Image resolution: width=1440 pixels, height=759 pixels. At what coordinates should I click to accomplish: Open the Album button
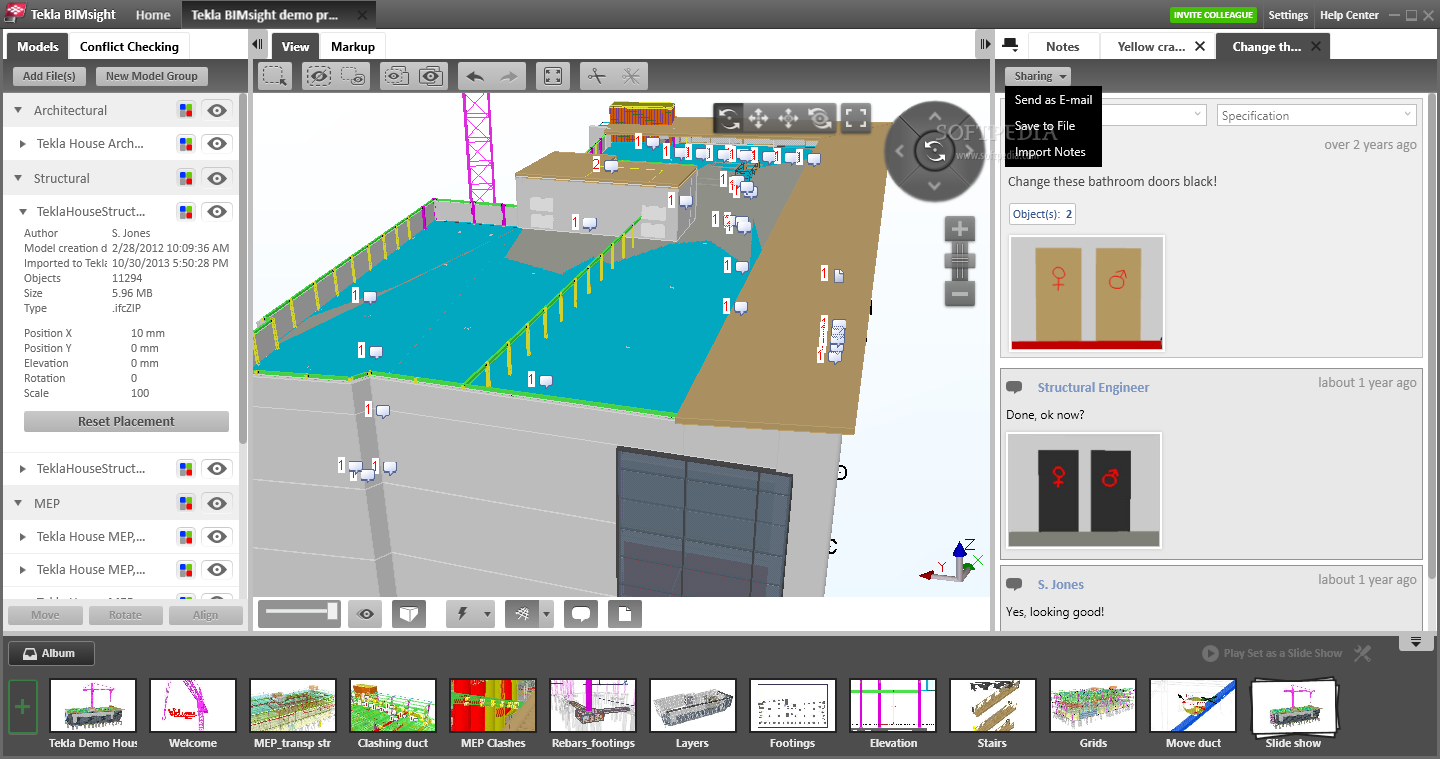(x=51, y=653)
